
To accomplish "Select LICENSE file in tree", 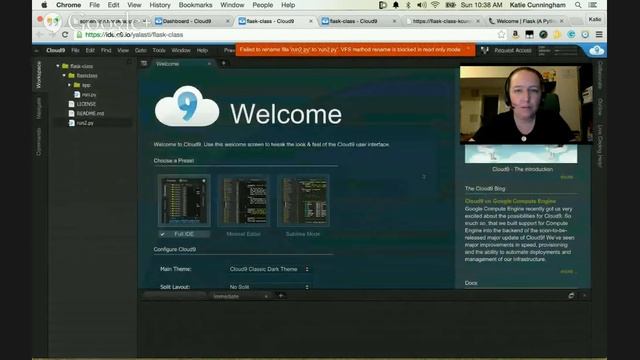I will pos(86,104).
